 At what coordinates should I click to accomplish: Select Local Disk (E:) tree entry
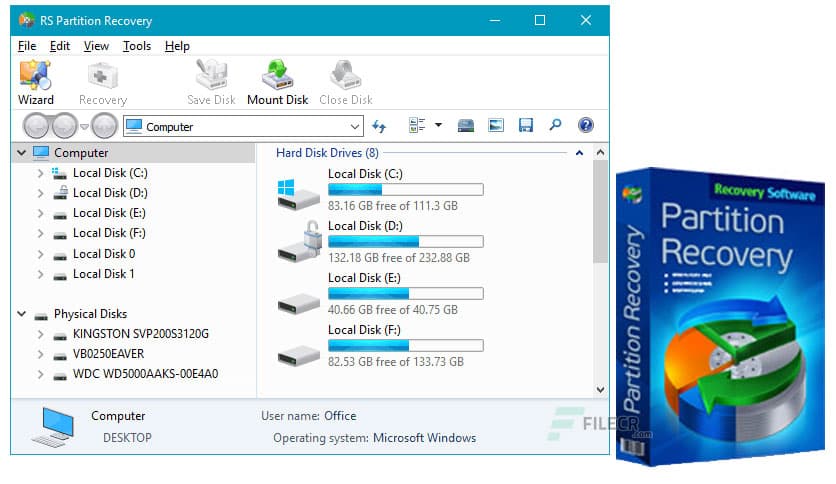[109, 213]
